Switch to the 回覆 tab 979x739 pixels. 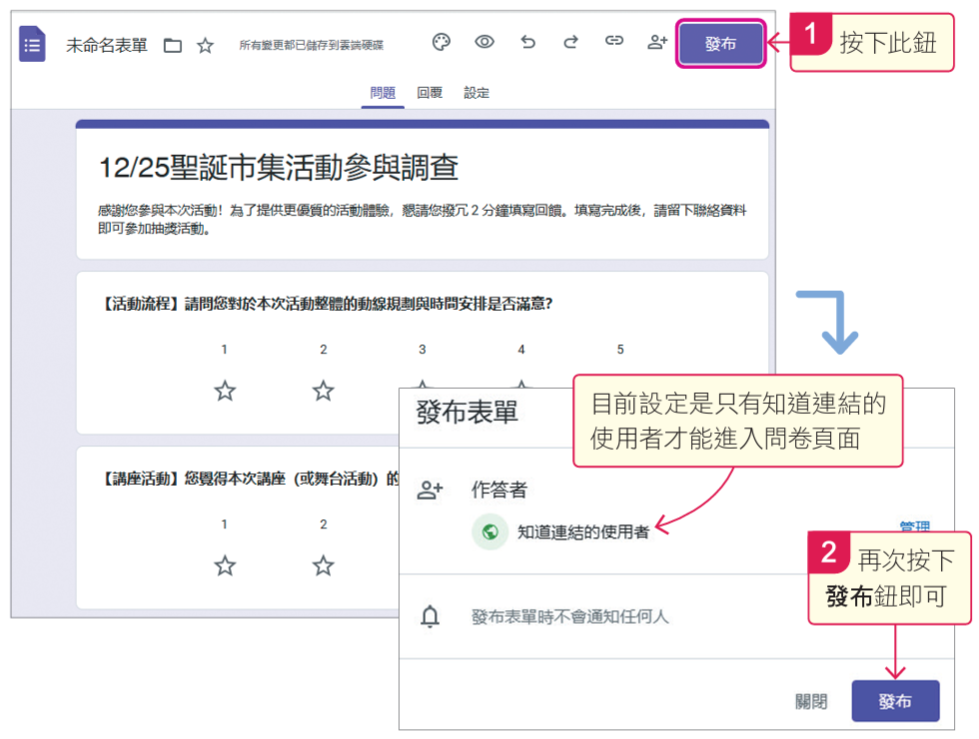coord(429,92)
